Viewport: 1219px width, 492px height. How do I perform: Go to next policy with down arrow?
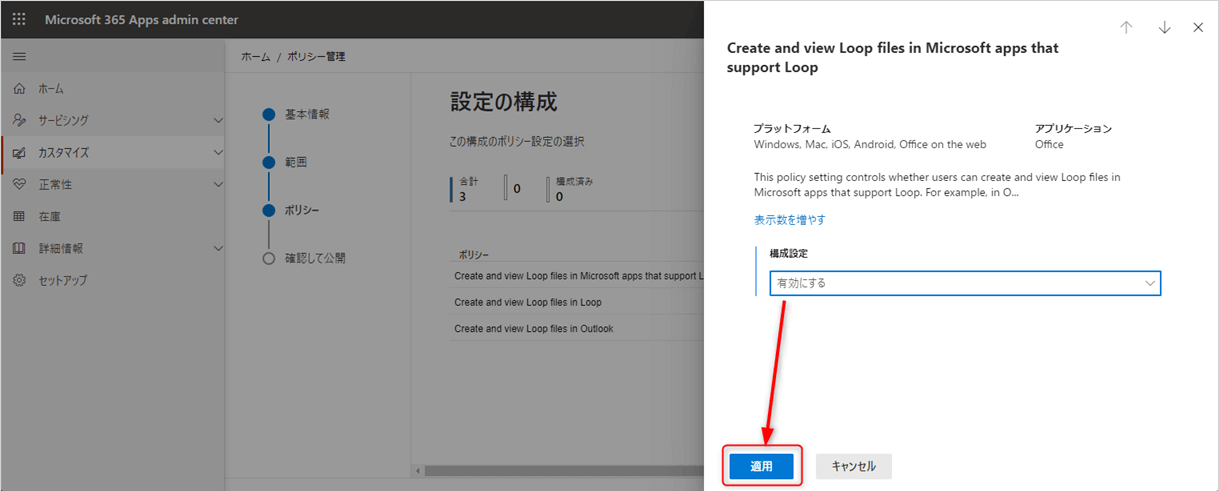(x=1164, y=28)
